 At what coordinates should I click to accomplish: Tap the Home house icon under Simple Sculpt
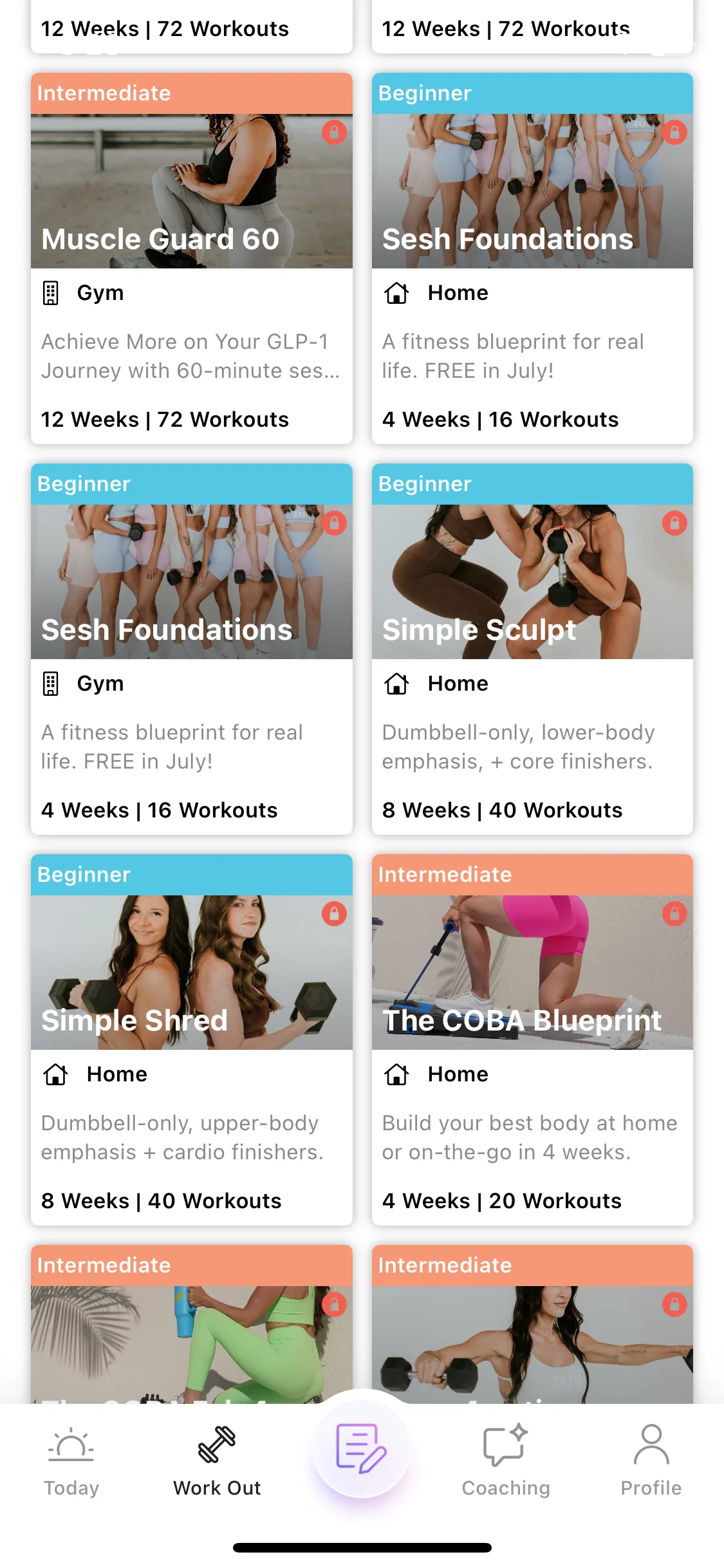[x=396, y=684]
